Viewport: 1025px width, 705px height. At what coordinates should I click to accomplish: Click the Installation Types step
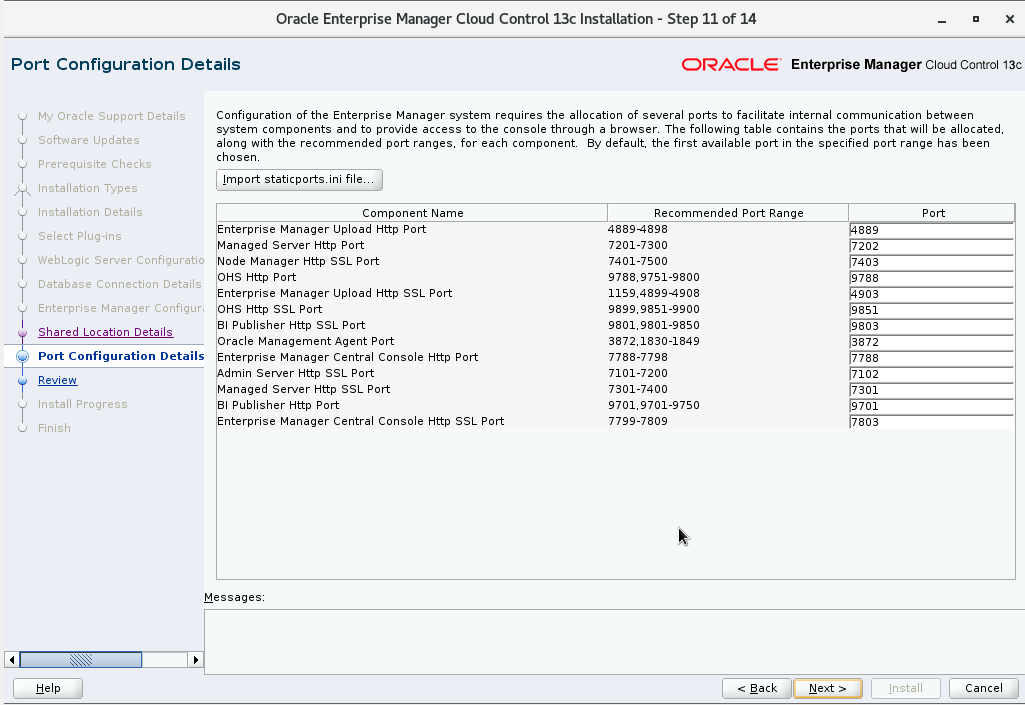tap(88, 188)
